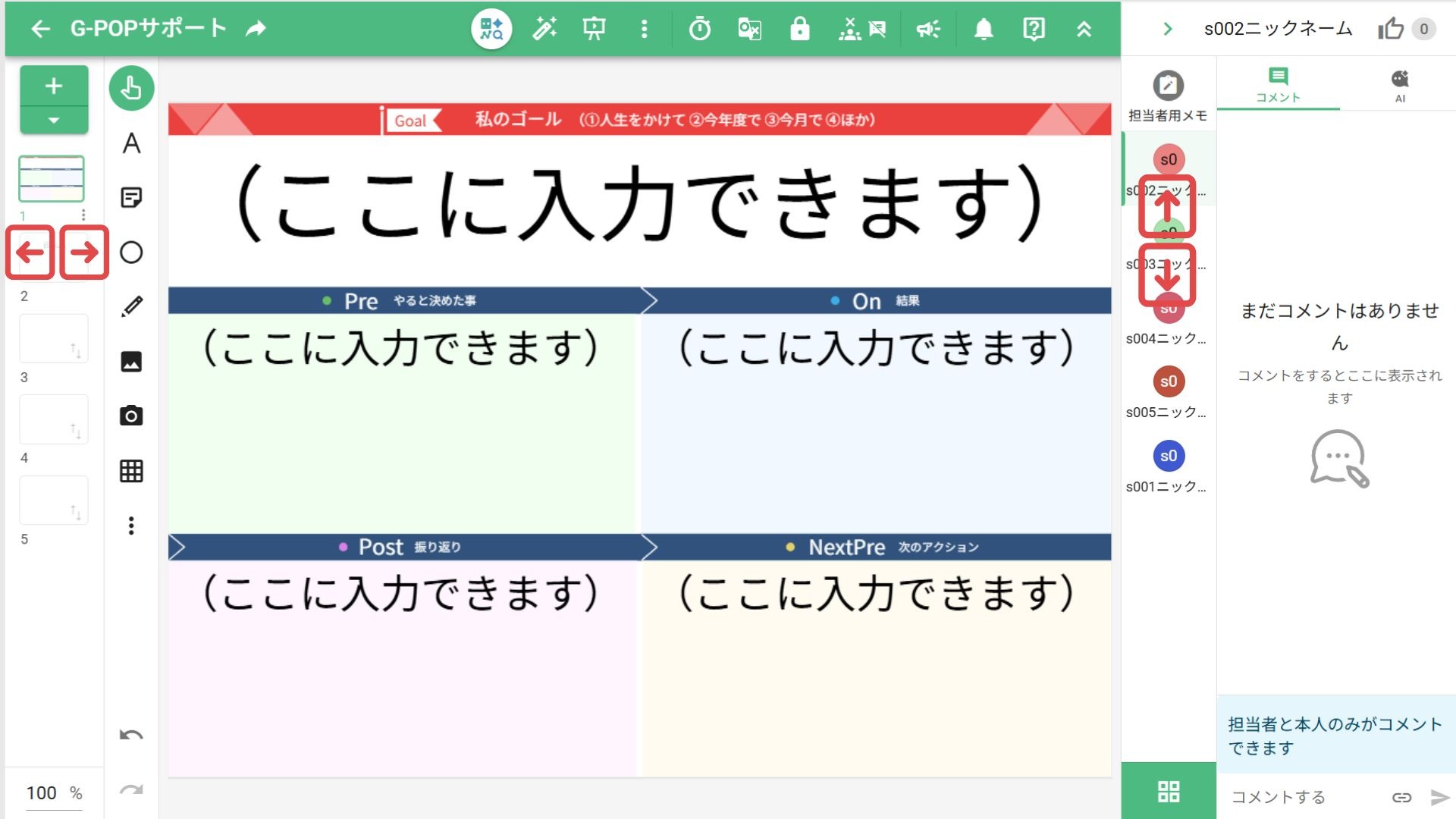This screenshot has height=819, width=1456.
Task: Like with the thumbs-up icon
Action: [x=1391, y=29]
